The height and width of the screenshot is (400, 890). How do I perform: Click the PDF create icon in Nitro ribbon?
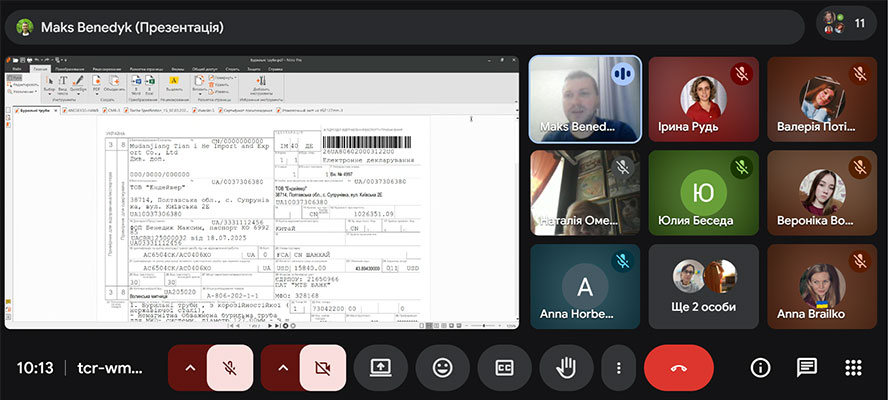coord(97,81)
